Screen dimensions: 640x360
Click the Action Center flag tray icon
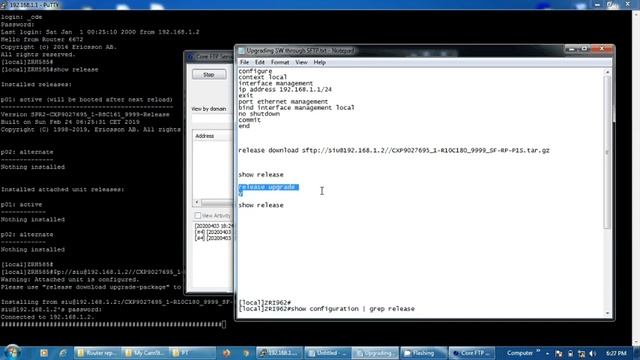[559, 353]
